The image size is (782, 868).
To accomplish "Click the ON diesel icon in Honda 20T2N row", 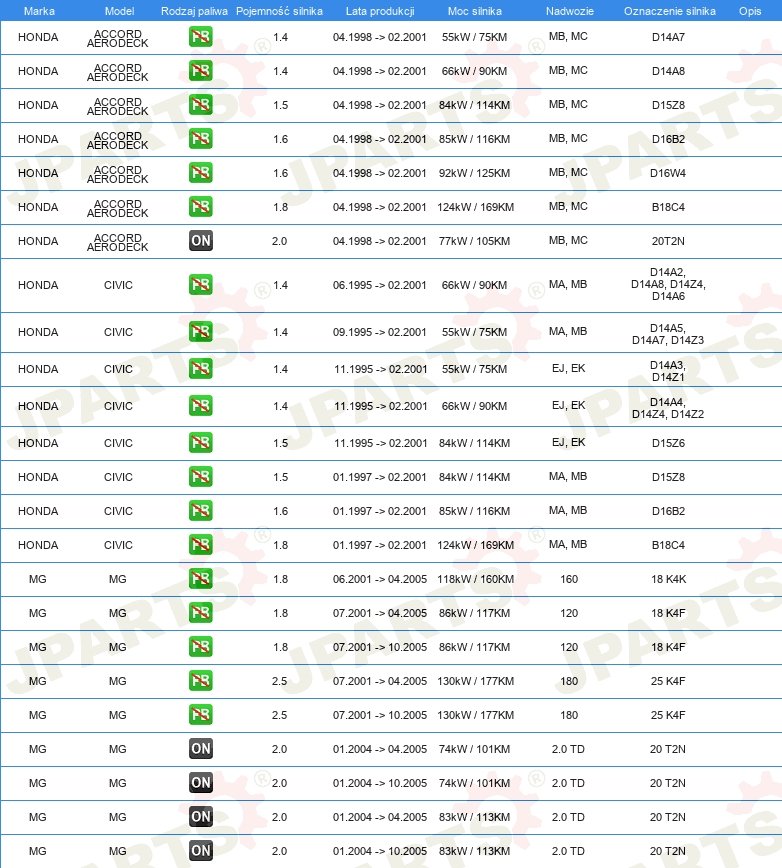I will click(x=200, y=241).
